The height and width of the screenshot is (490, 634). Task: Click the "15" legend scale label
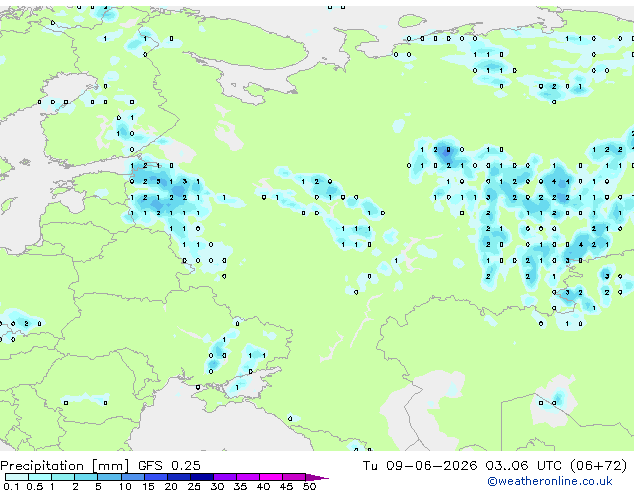(148, 486)
